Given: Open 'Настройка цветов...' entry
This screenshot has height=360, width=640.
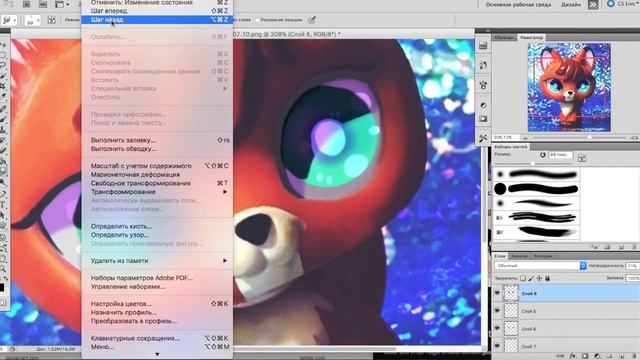Looking at the screenshot, I should 157,304.
